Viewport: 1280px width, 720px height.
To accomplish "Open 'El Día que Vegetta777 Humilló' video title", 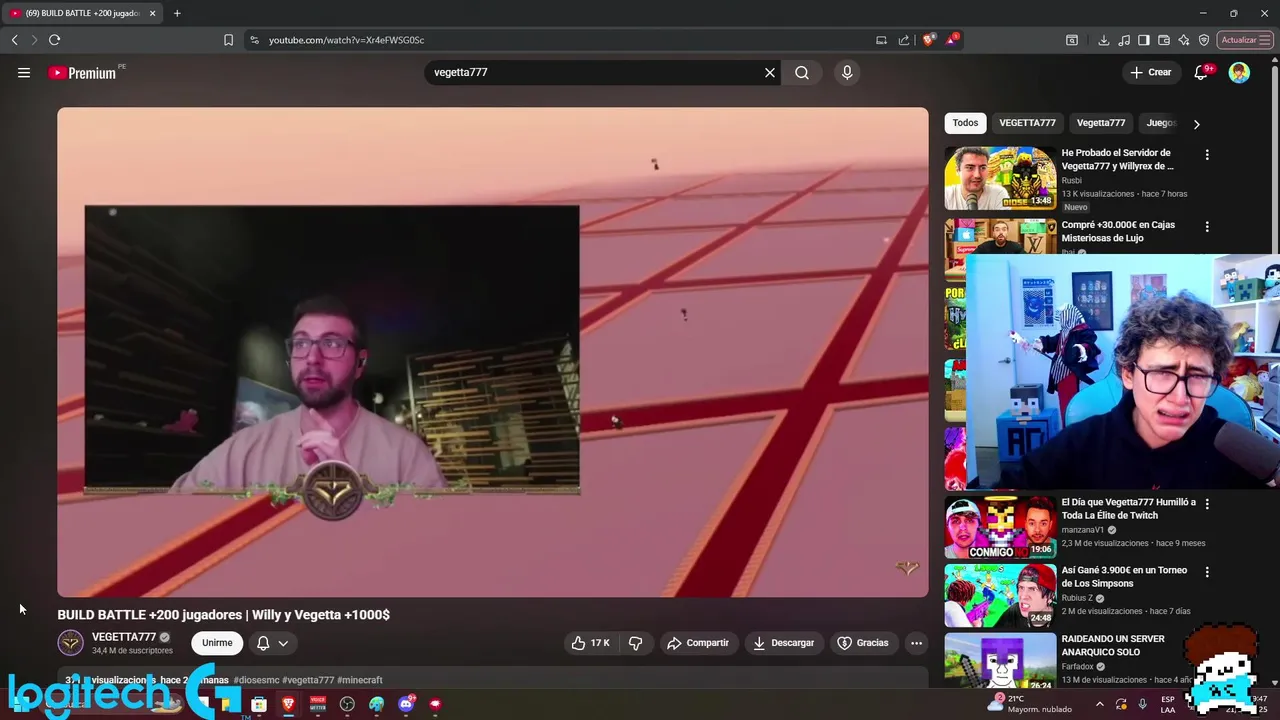I will click(x=1128, y=509).
